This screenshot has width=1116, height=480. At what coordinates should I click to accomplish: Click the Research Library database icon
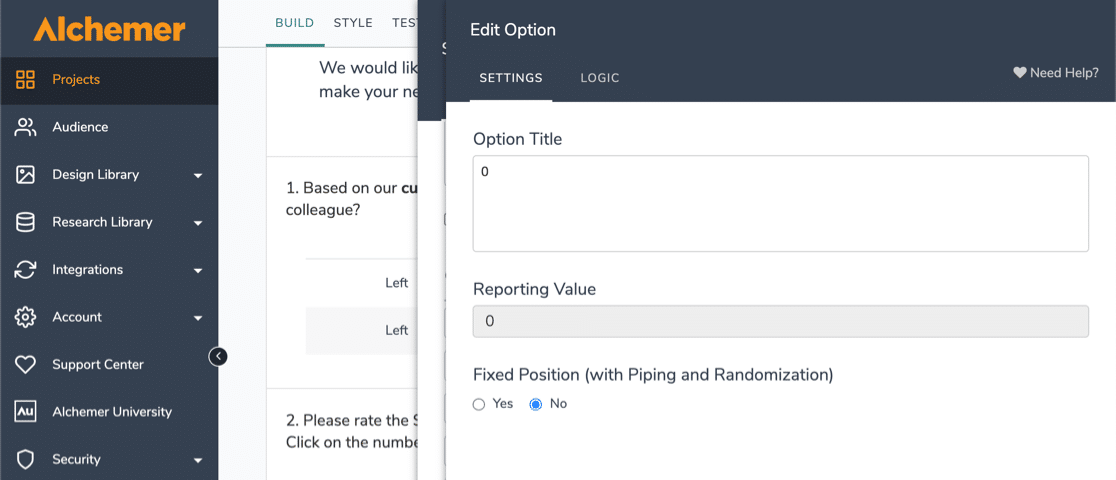(x=25, y=222)
